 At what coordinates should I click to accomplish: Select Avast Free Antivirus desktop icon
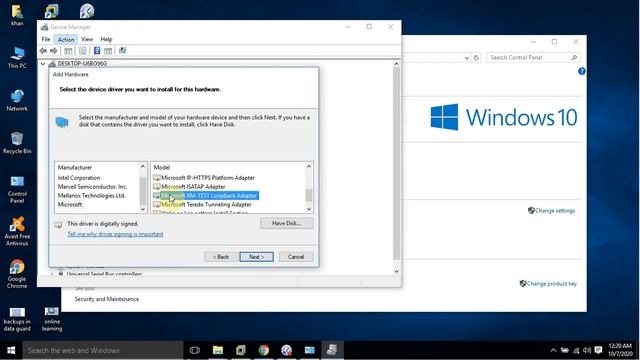click(17, 232)
